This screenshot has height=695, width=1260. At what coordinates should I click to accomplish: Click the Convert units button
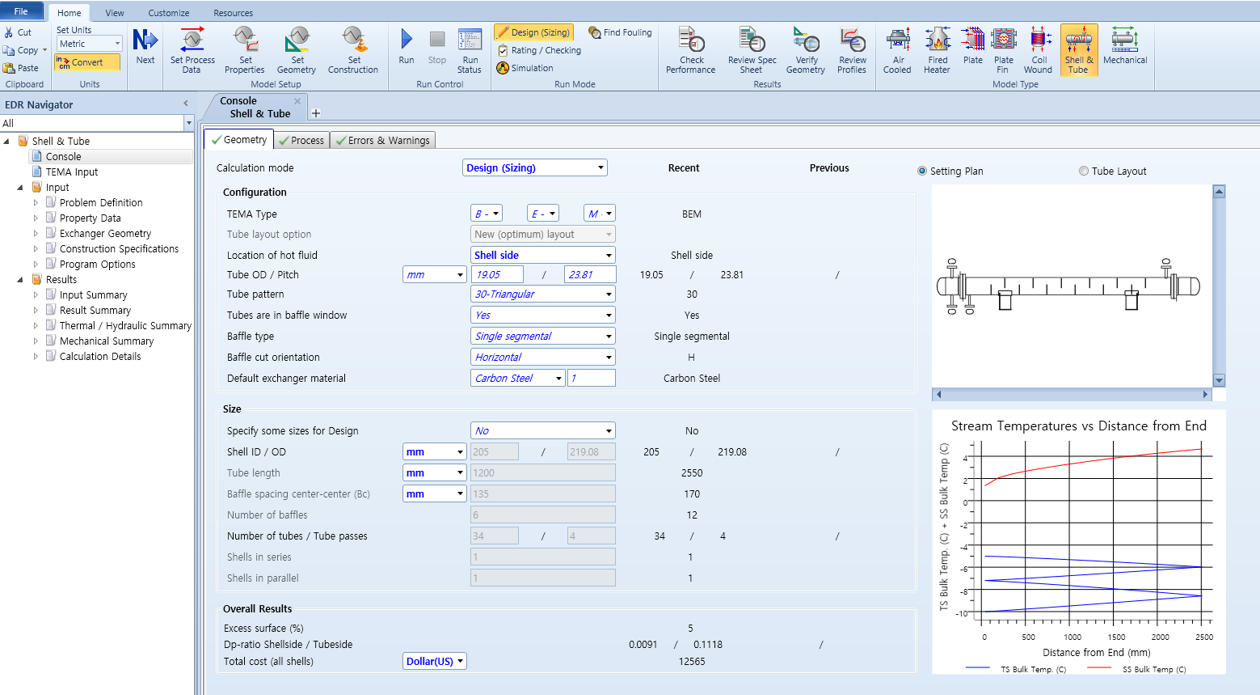86,62
